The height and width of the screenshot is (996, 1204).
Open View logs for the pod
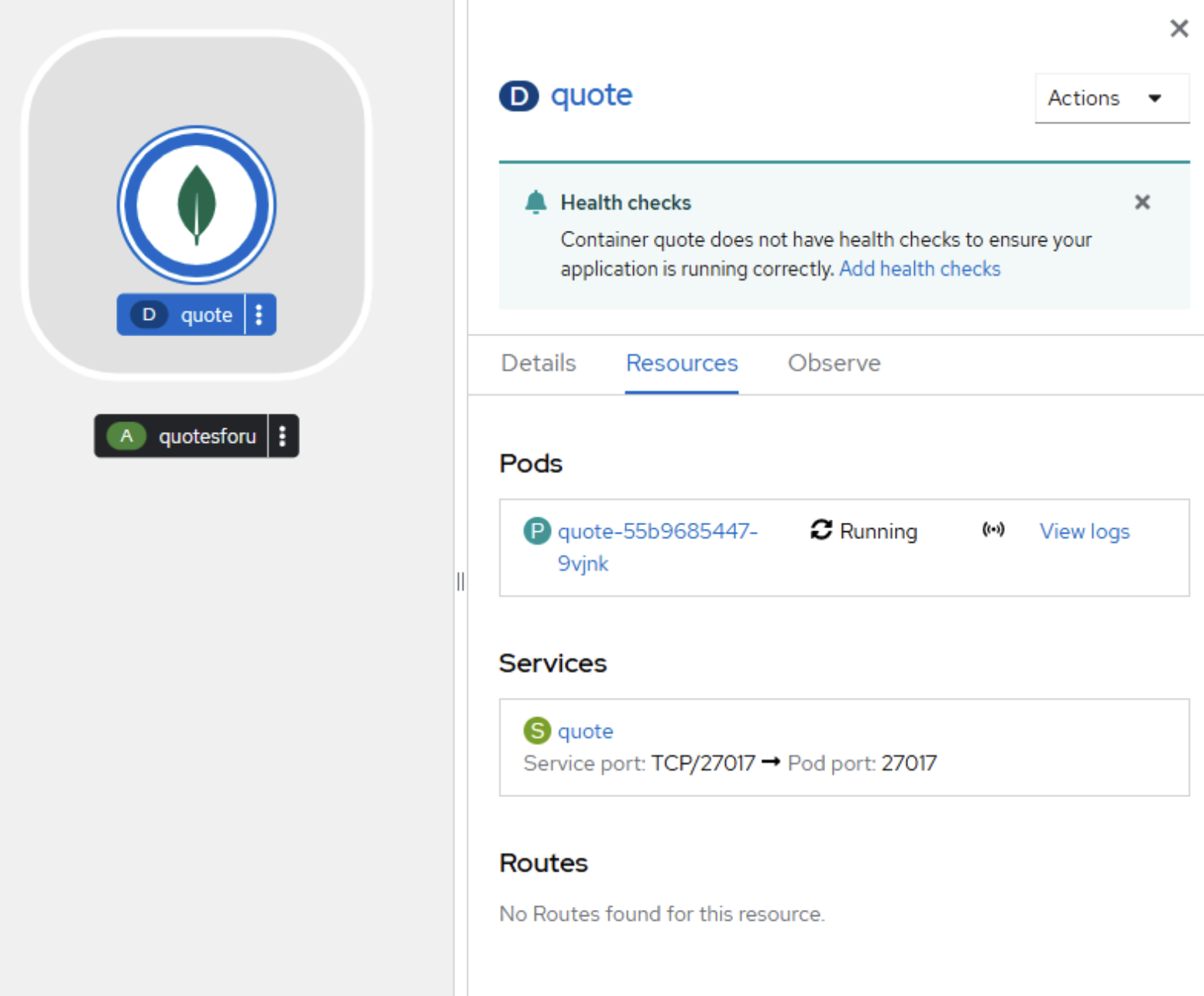point(1084,531)
